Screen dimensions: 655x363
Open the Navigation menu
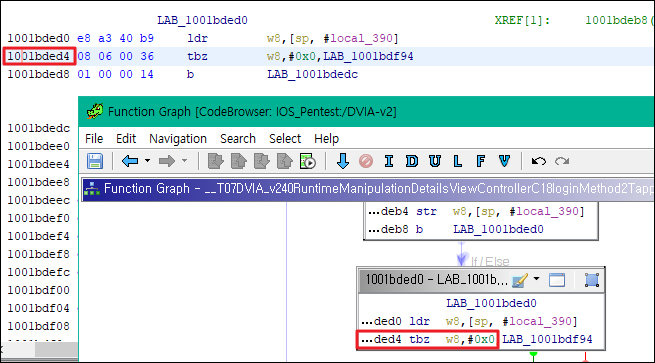pos(178,139)
